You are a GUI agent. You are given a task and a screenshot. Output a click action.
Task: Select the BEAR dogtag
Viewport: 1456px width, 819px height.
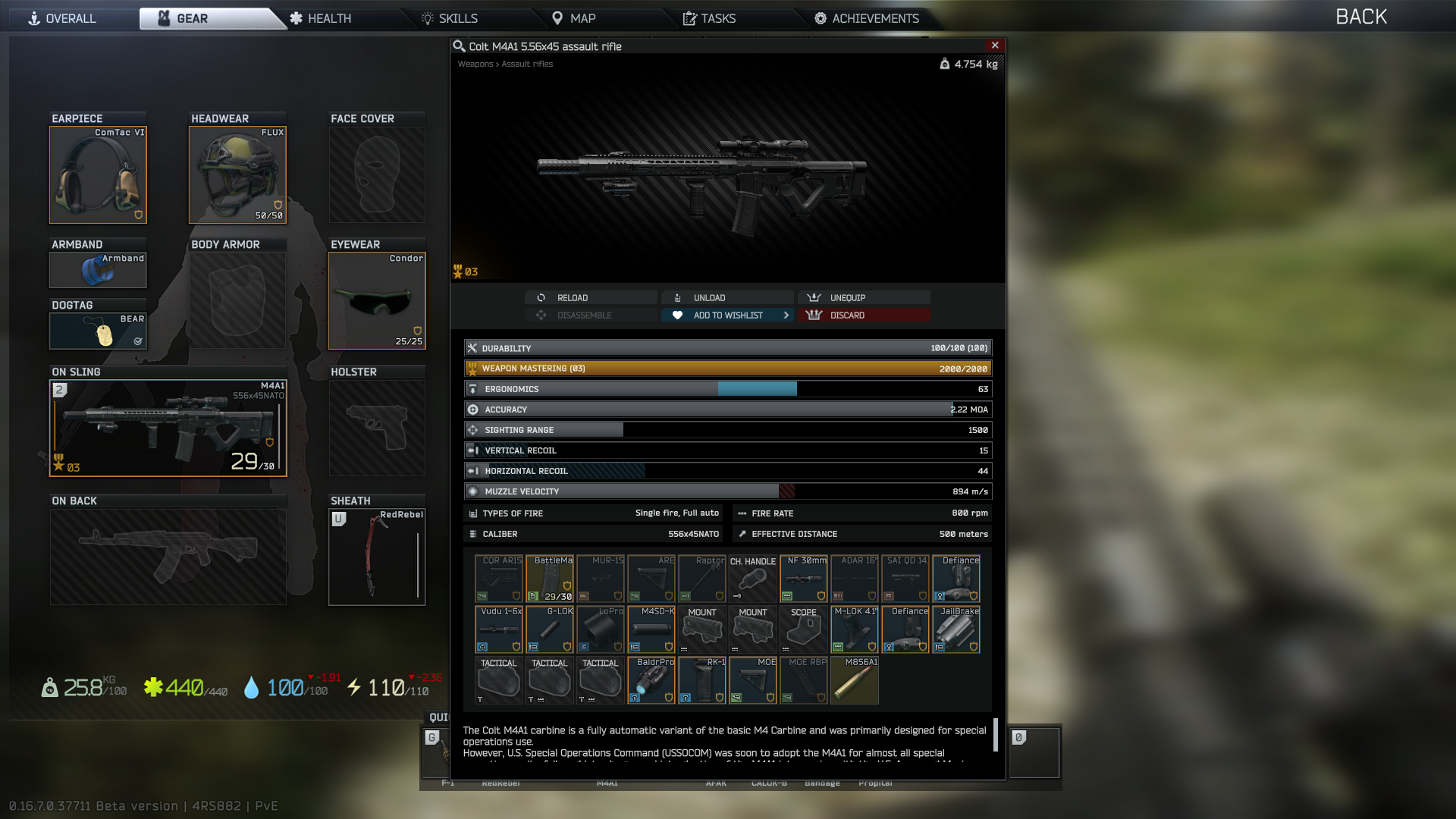[98, 331]
